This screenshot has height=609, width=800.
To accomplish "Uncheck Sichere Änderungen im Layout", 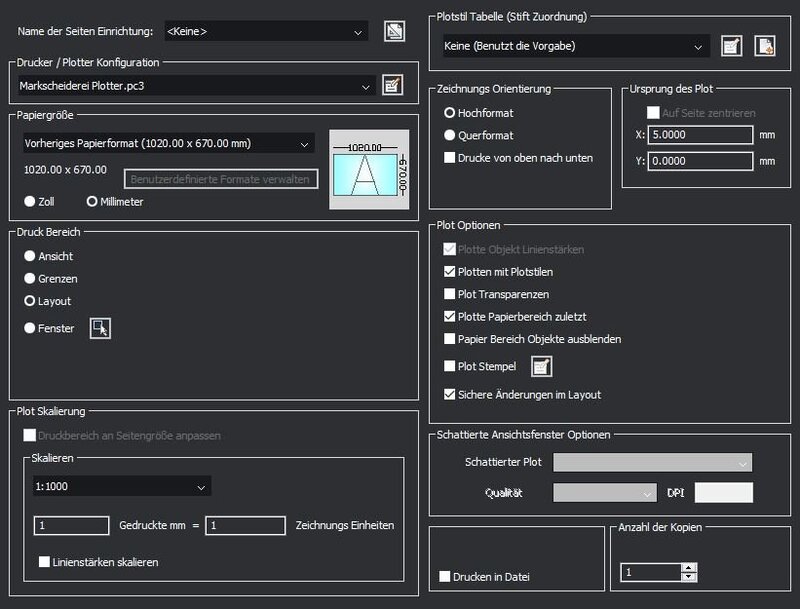I will [x=448, y=396].
